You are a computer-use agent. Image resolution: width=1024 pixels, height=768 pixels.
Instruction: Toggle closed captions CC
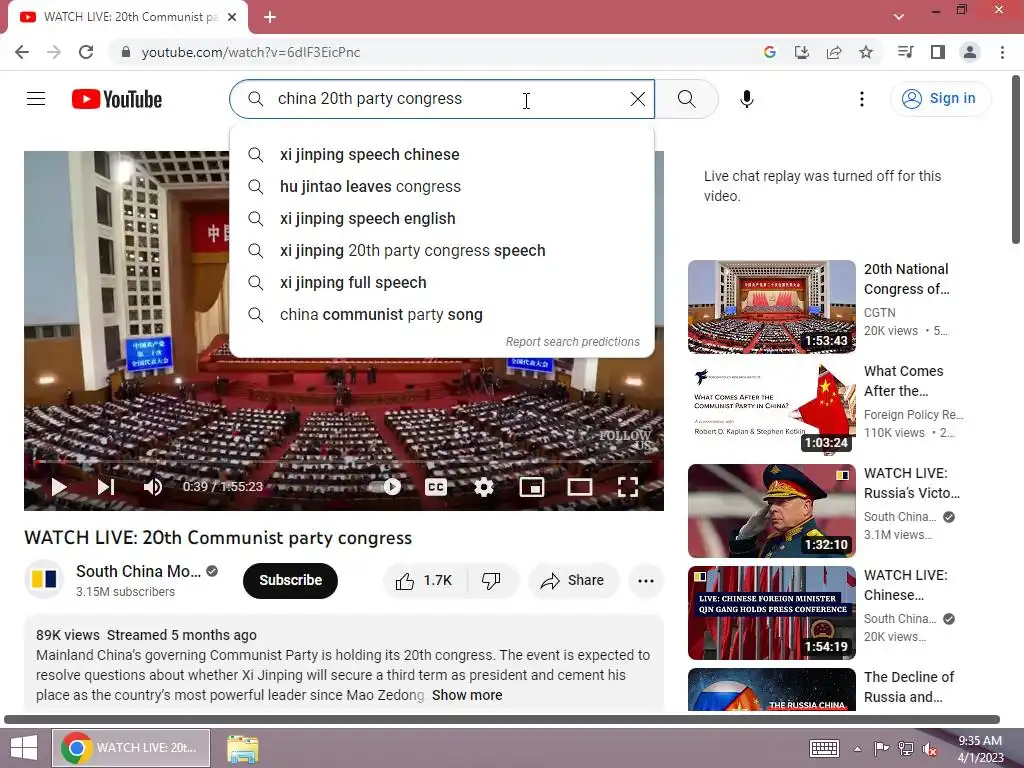(x=436, y=487)
